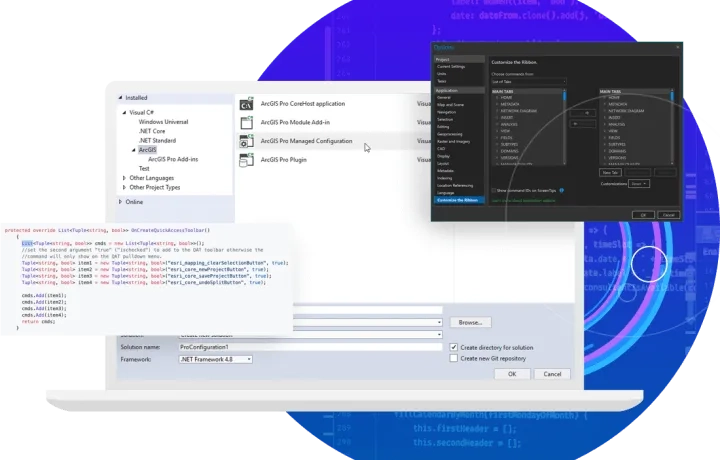Select ArcGIS Pro Add-ins tree item

pos(175,159)
